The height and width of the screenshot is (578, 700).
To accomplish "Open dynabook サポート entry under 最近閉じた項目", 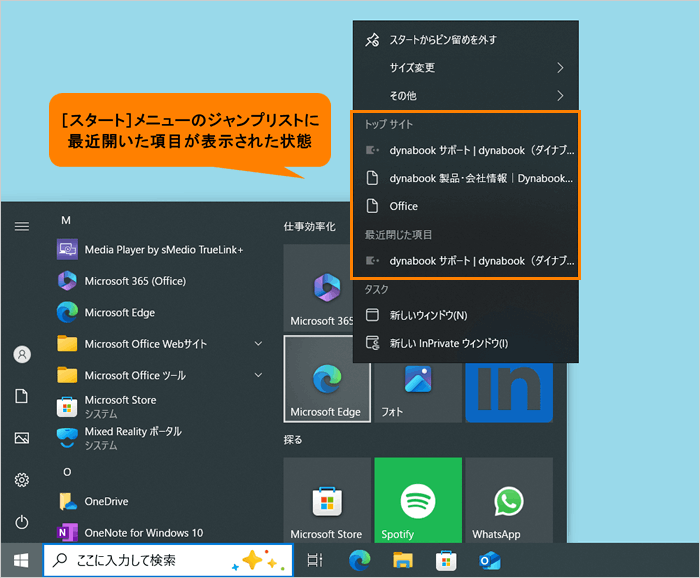I will coord(466,261).
